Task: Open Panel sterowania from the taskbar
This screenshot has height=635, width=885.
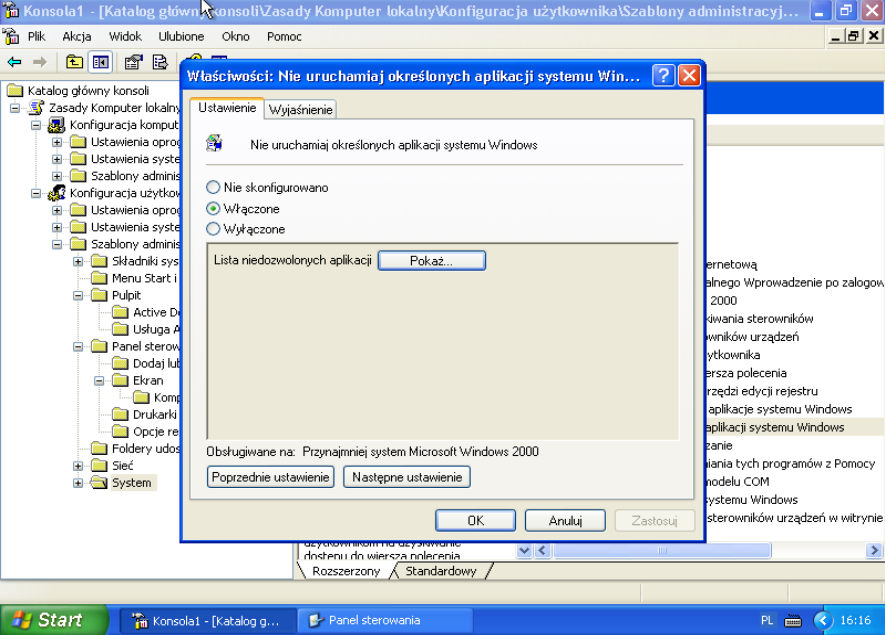Action: [x=385, y=620]
